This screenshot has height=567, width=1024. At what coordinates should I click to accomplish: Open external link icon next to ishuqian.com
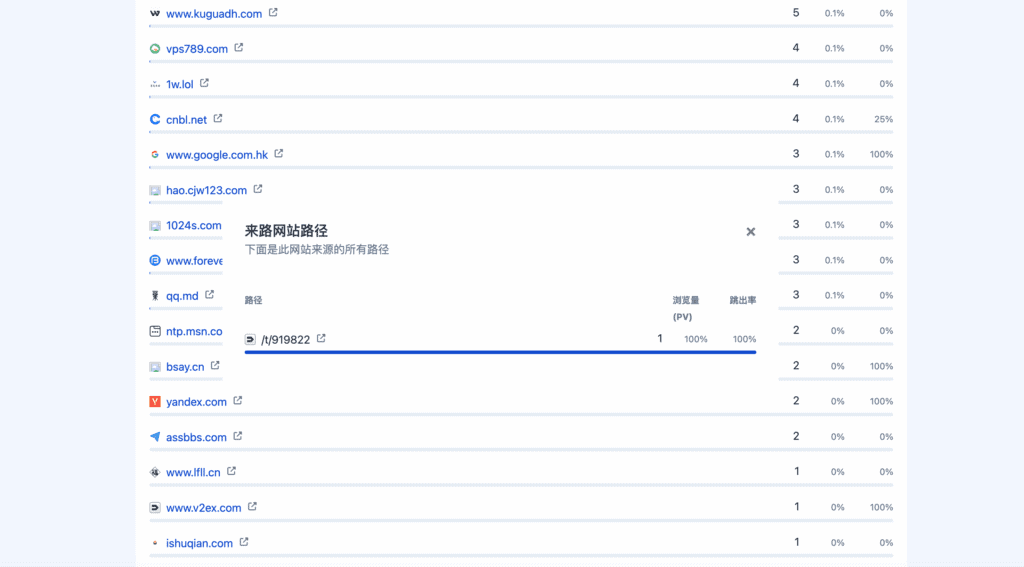pyautogui.click(x=244, y=542)
